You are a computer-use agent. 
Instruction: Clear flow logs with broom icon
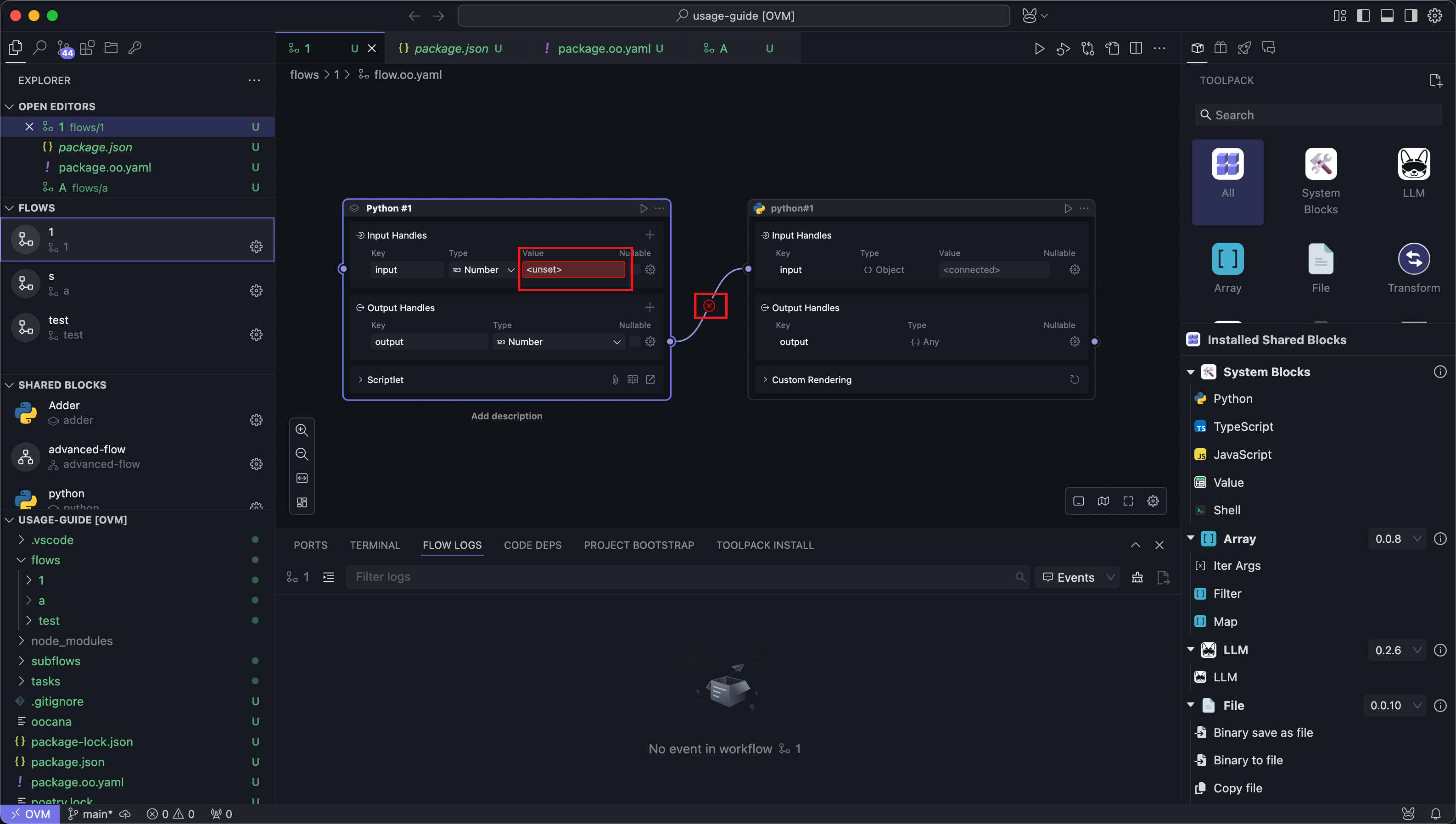pos(1137,577)
